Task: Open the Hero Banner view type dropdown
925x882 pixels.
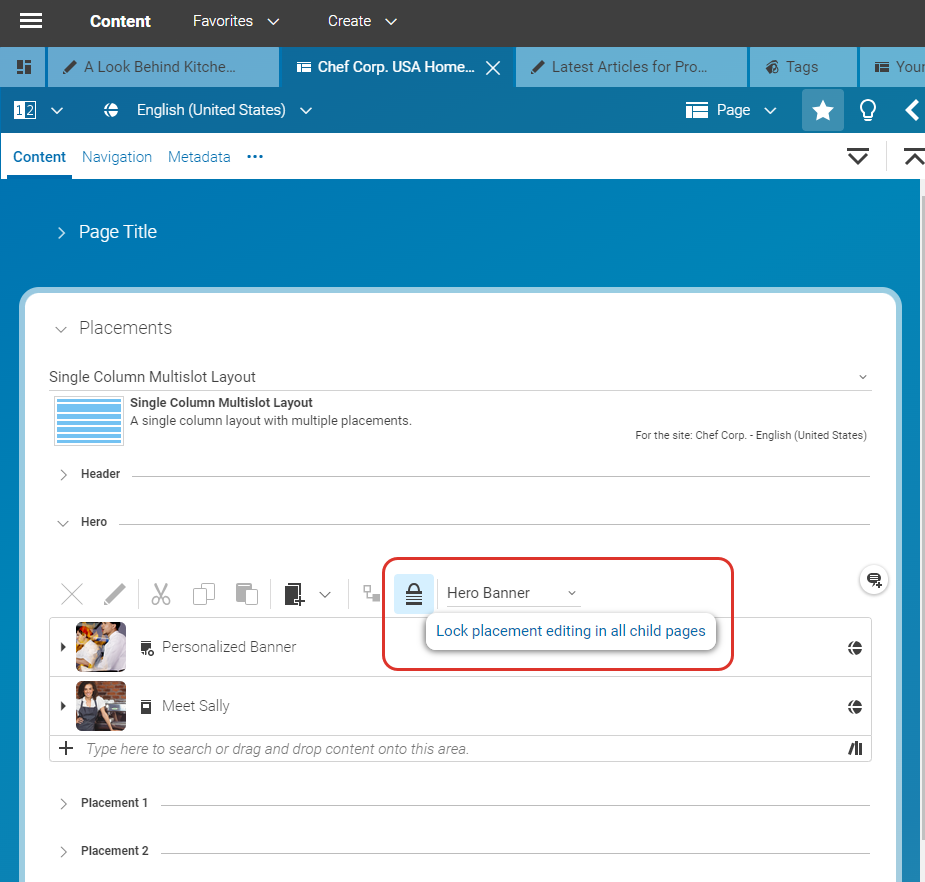Action: pyautogui.click(x=512, y=593)
